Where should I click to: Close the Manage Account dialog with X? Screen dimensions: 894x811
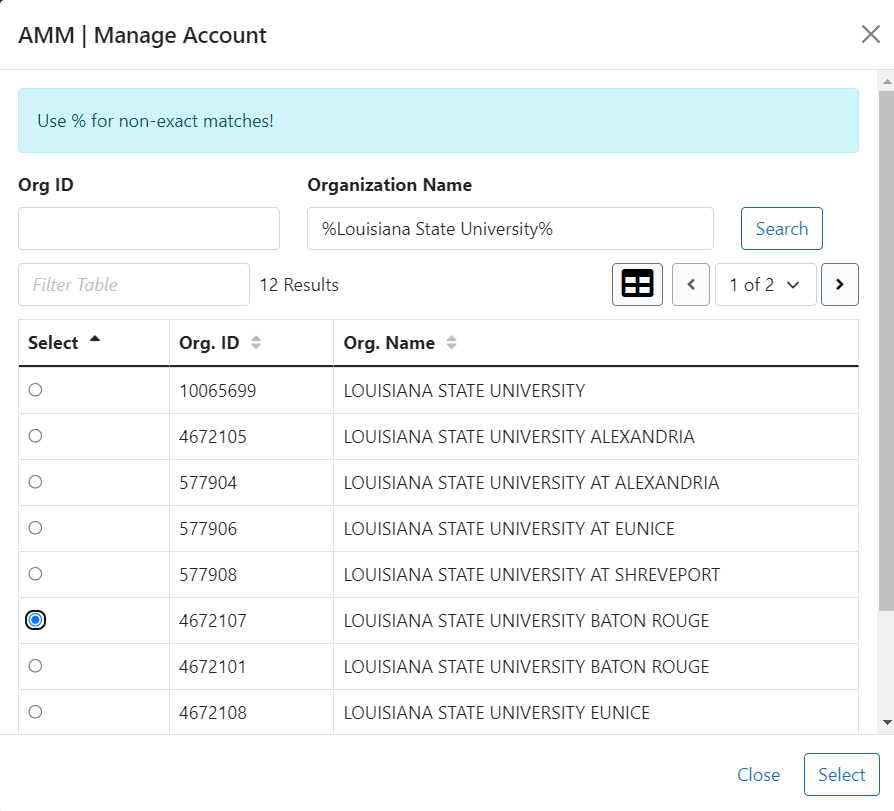[870, 35]
